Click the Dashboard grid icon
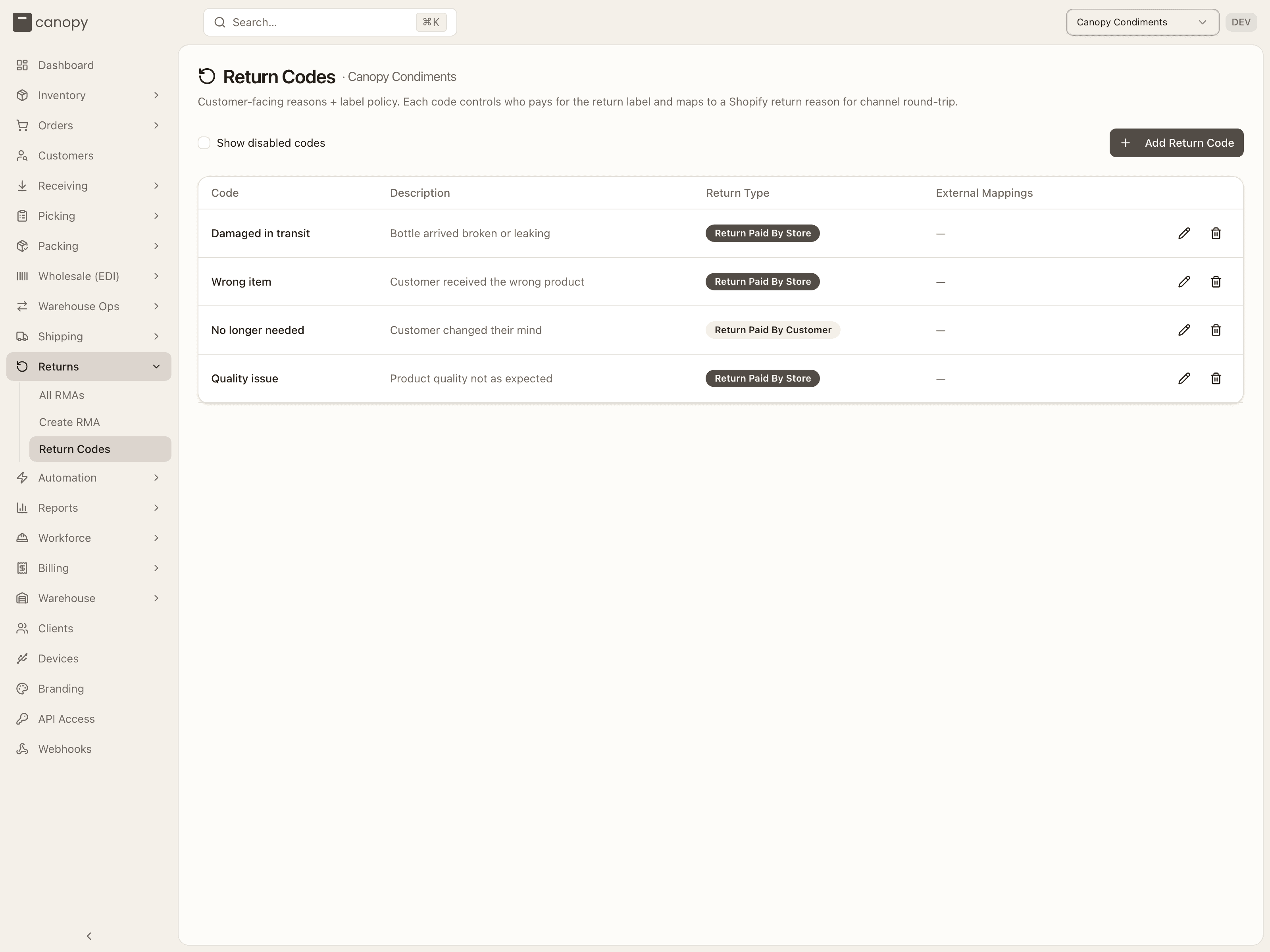 pyautogui.click(x=22, y=65)
